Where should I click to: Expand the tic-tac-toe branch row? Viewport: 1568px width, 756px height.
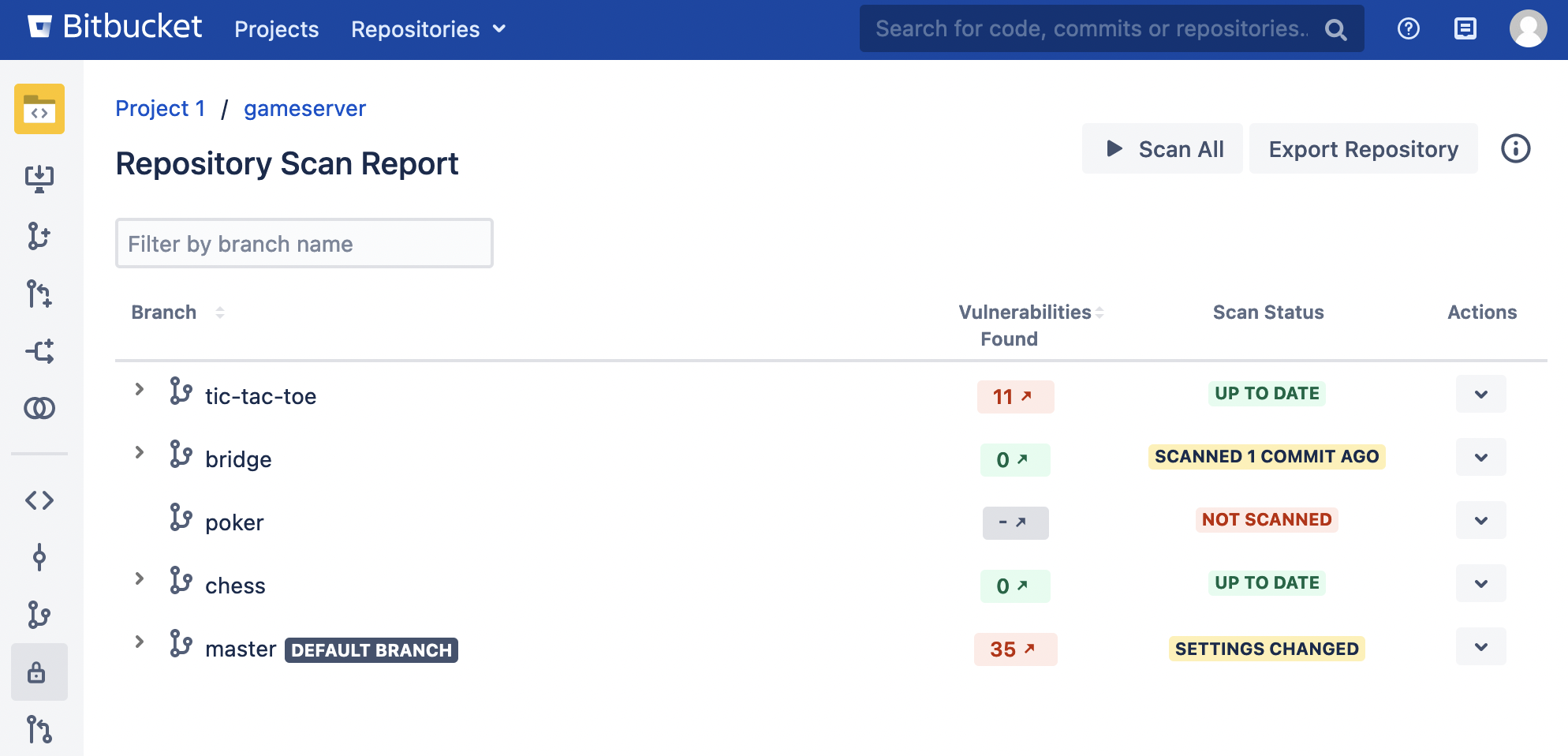[140, 390]
